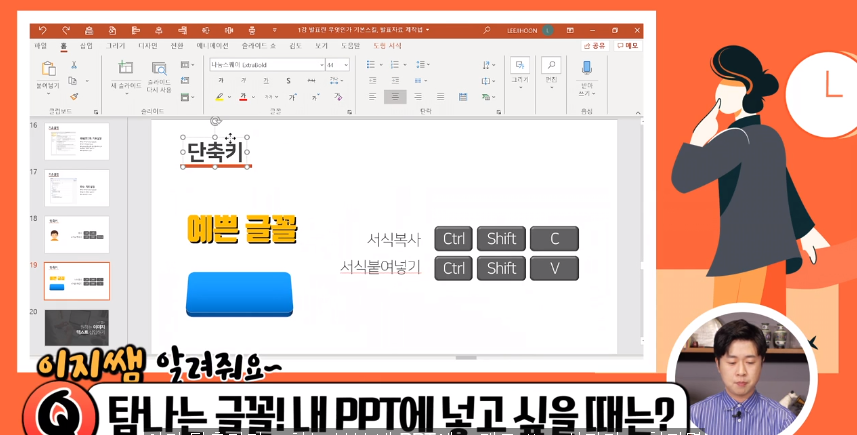Click the Paste (붙여넣기) clipboard icon

[49, 69]
